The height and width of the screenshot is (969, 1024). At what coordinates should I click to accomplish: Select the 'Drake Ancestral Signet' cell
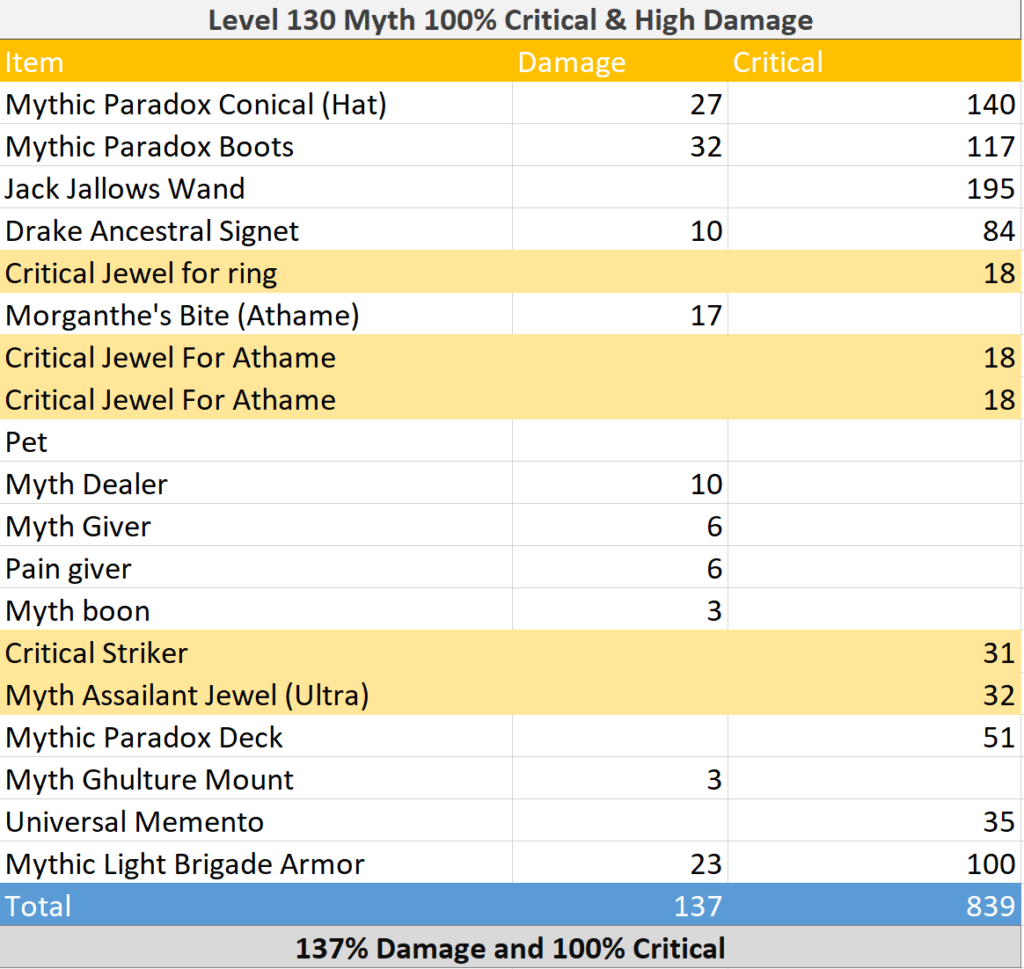[x=256, y=230]
